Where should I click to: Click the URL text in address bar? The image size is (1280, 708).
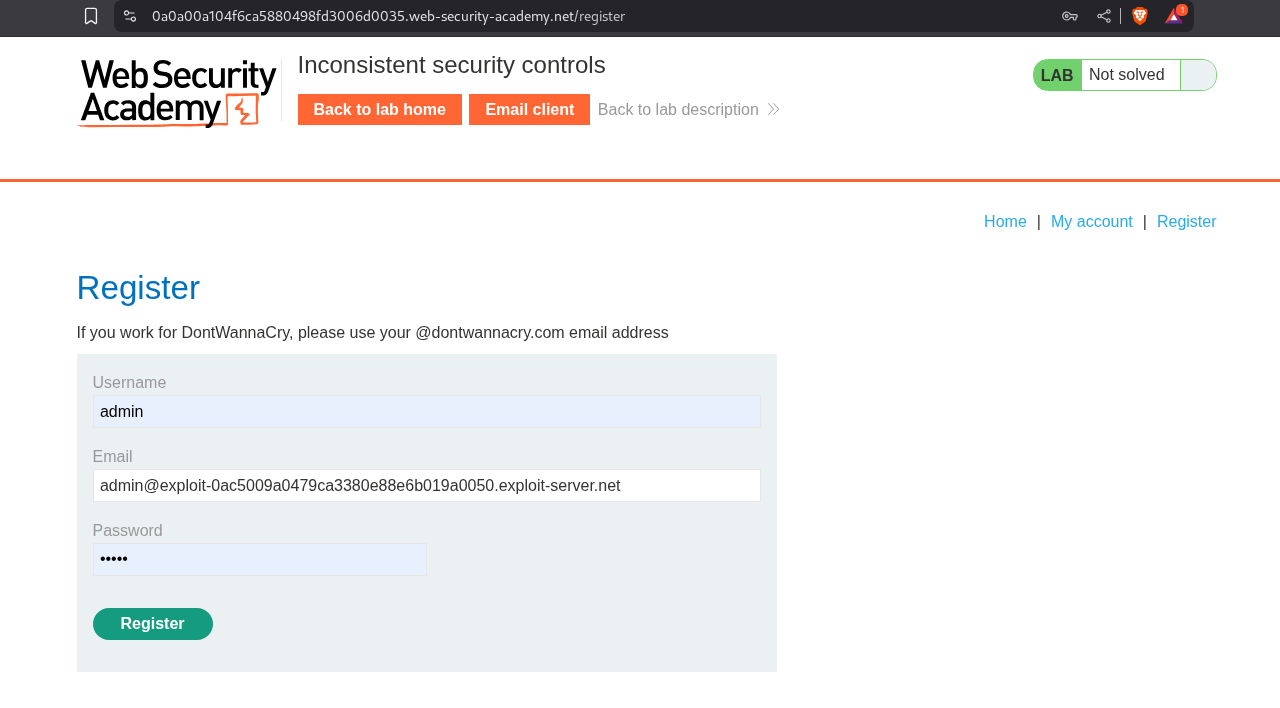[388, 16]
